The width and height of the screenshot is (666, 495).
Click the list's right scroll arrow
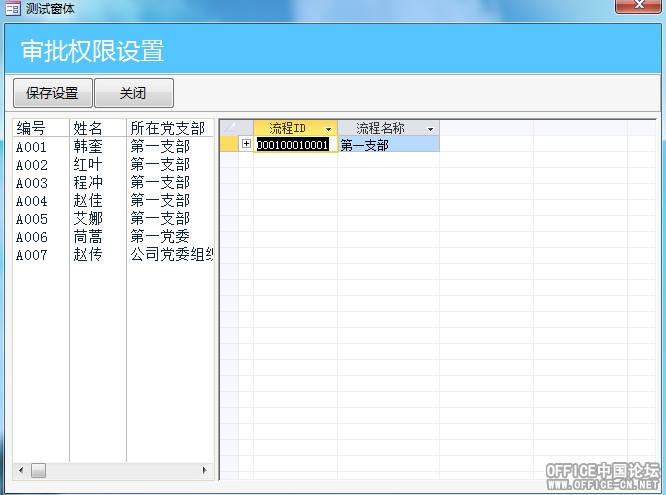pos(204,470)
